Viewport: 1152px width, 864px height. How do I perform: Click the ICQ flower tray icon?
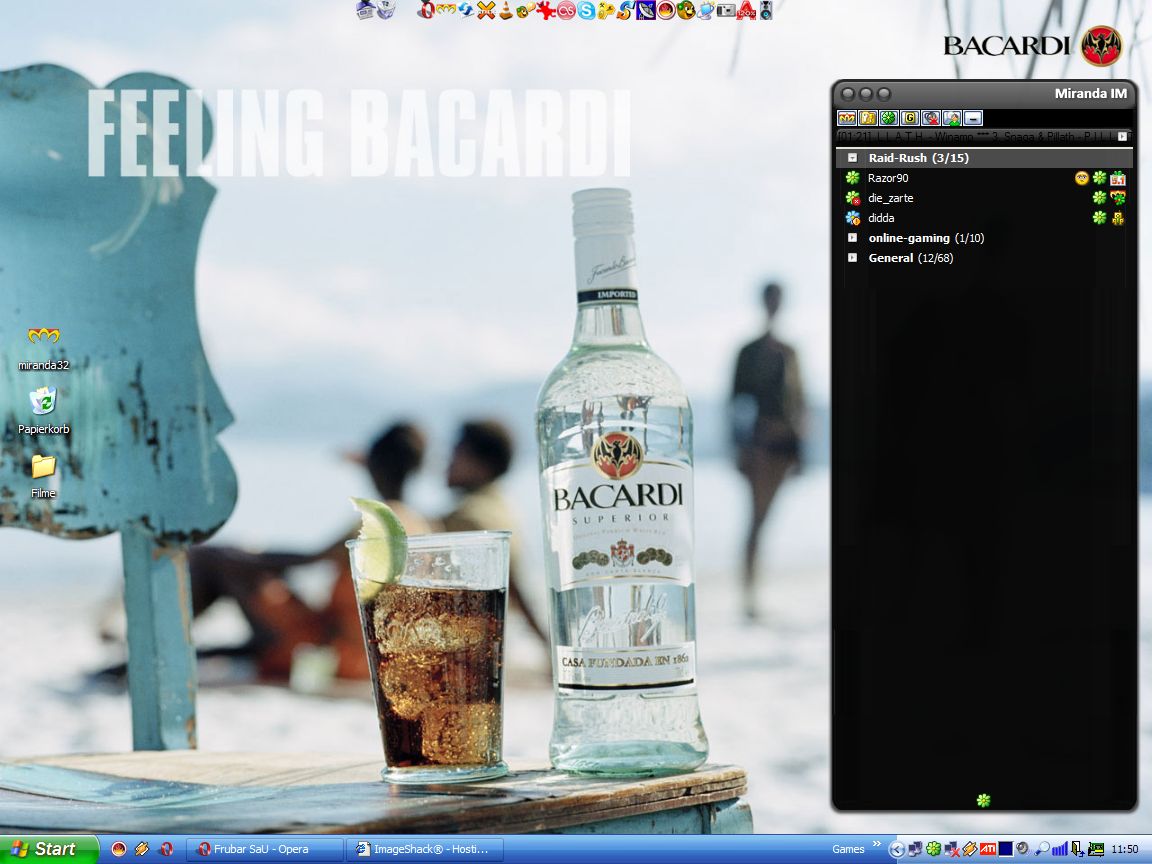(933, 849)
